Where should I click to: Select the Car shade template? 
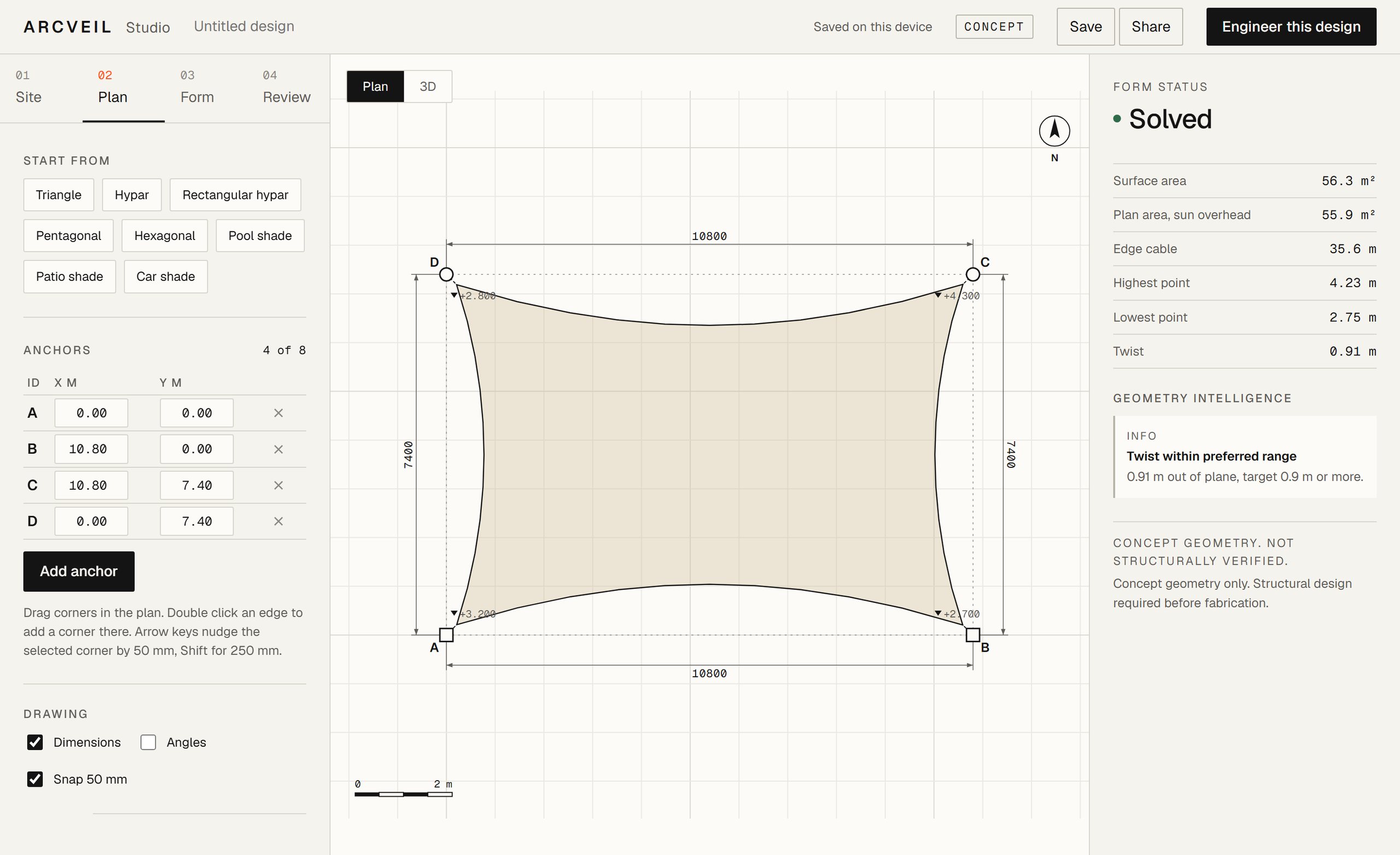(166, 277)
